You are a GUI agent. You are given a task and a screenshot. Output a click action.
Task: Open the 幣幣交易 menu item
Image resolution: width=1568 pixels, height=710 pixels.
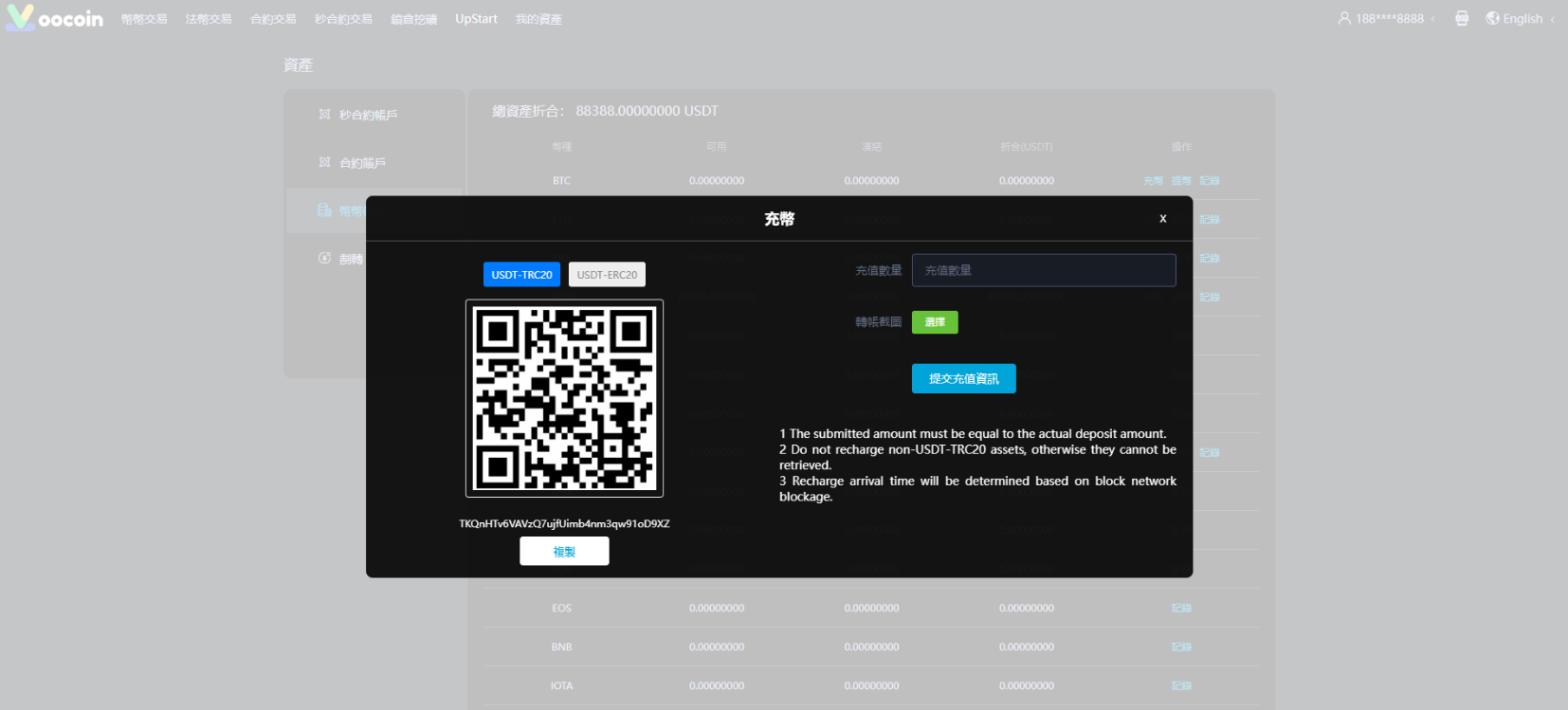pyautogui.click(x=144, y=19)
